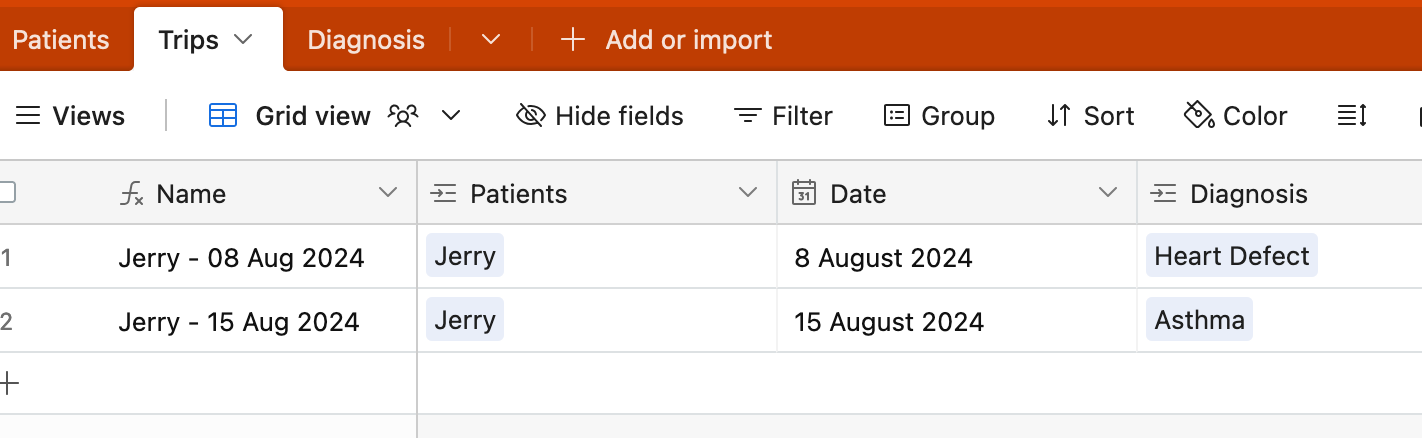Expand the Patients column dropdown arrow
1422x438 pixels.
click(x=748, y=193)
